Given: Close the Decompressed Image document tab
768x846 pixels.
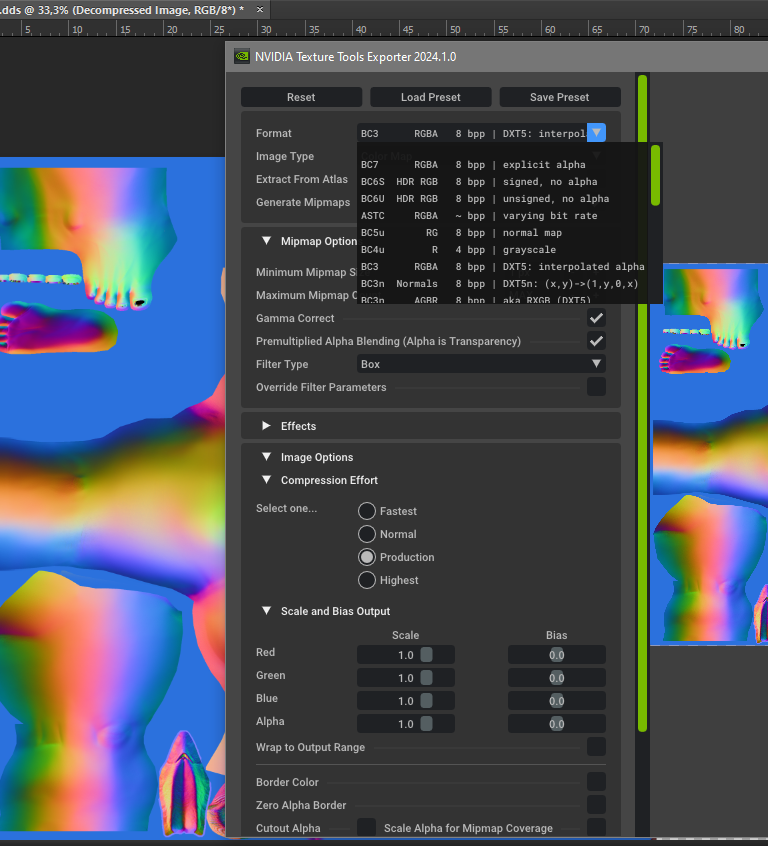Looking at the screenshot, I should pos(261,9).
